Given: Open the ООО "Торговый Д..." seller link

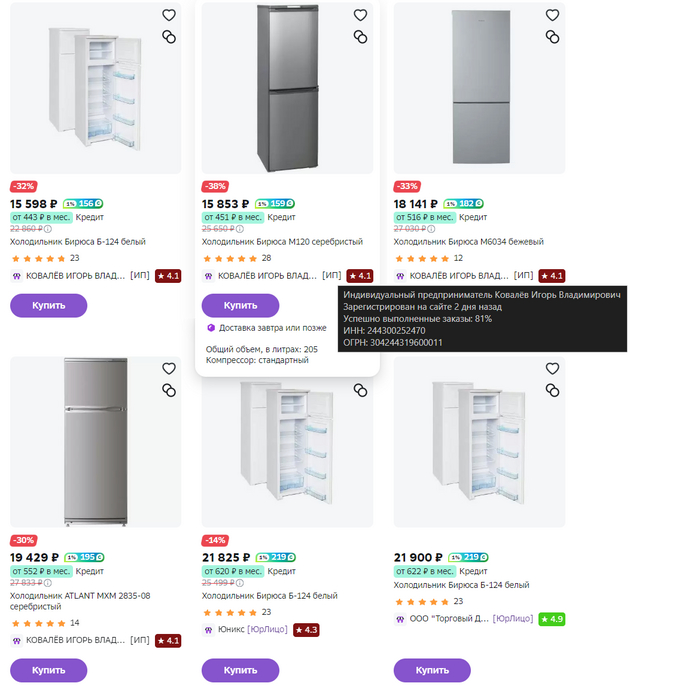Looking at the screenshot, I should (448, 619).
